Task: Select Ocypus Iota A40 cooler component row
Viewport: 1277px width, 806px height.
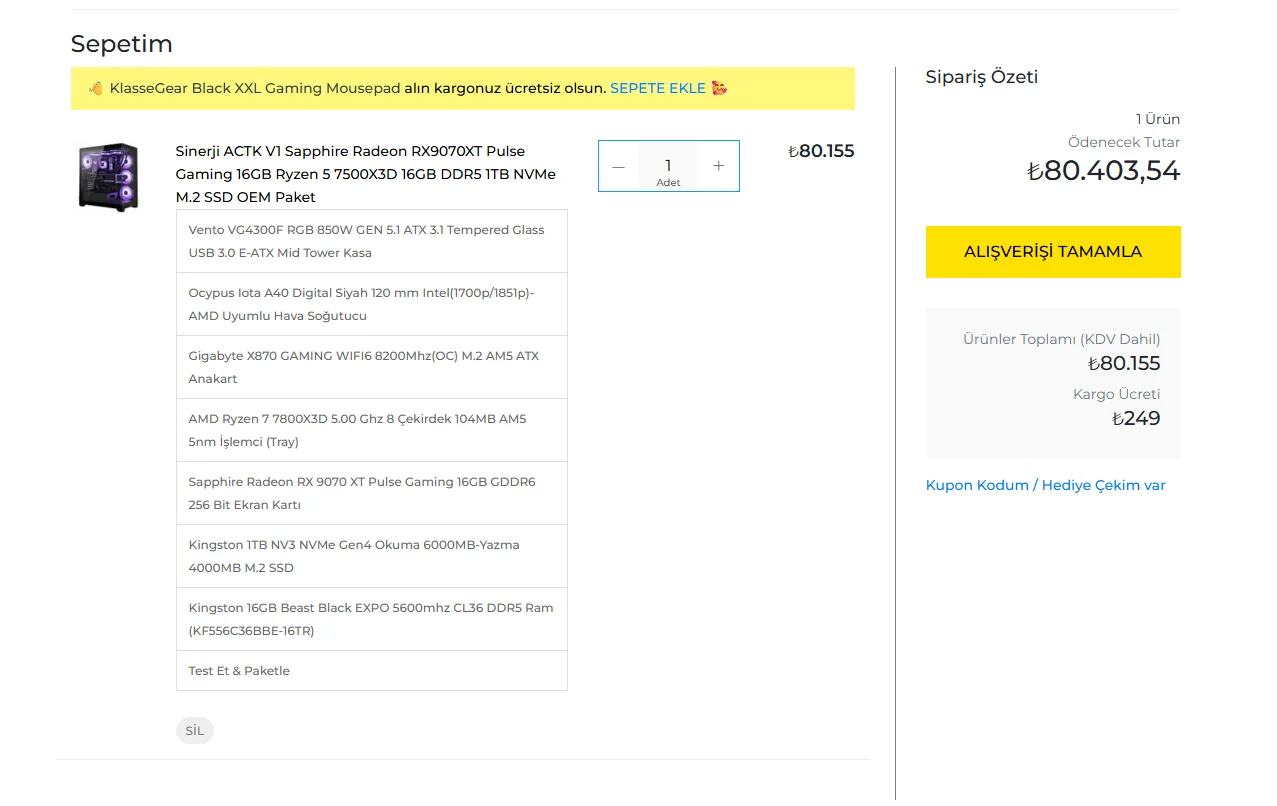Action: (x=372, y=304)
